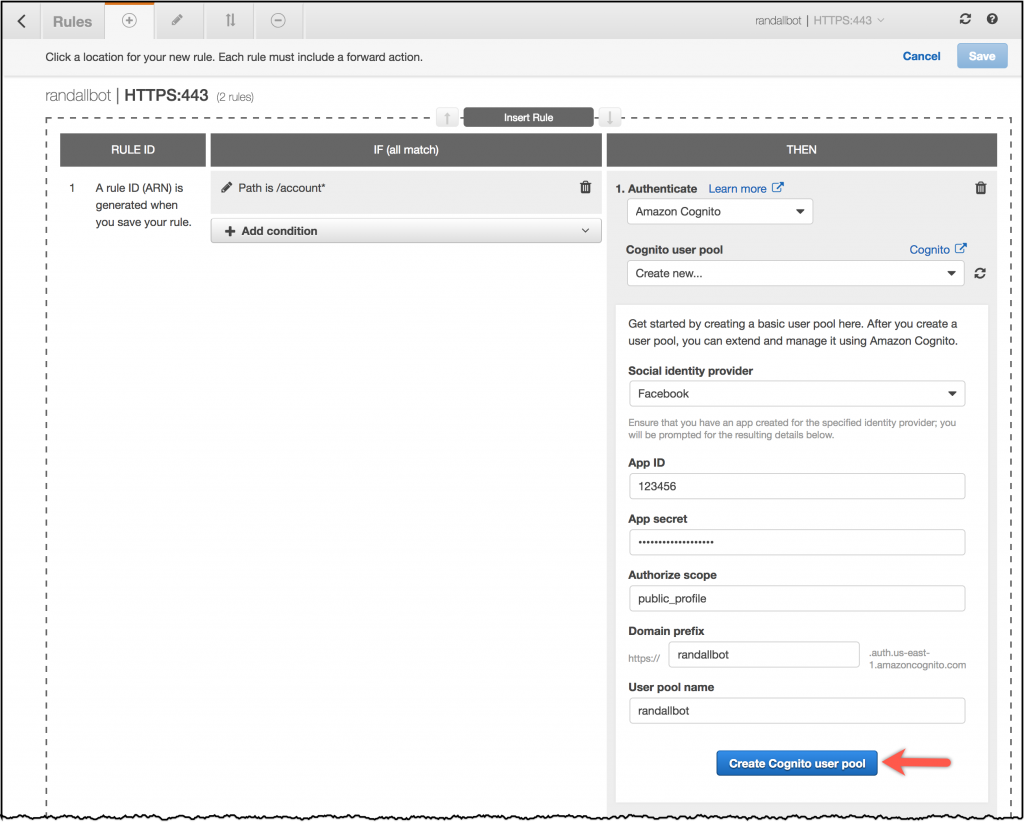This screenshot has height=822, width=1024.
Task: Open the Authenticate Learn more link
Action: tap(745, 189)
